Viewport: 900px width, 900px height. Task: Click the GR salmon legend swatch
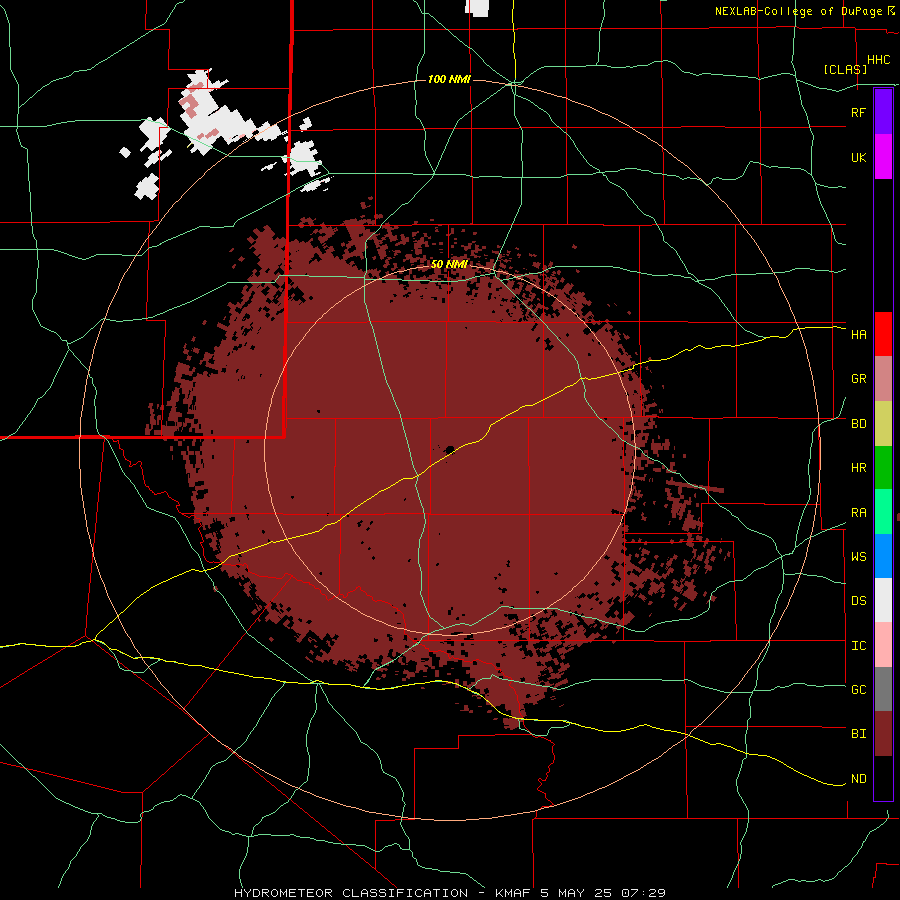pyautogui.click(x=883, y=379)
